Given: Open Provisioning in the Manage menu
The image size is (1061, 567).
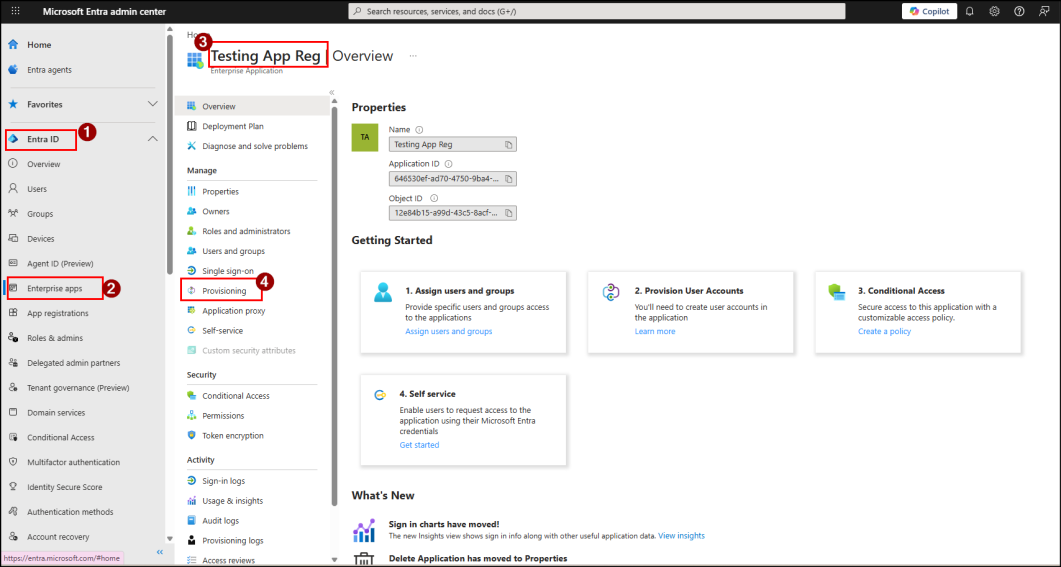Looking at the screenshot, I should coord(224,291).
